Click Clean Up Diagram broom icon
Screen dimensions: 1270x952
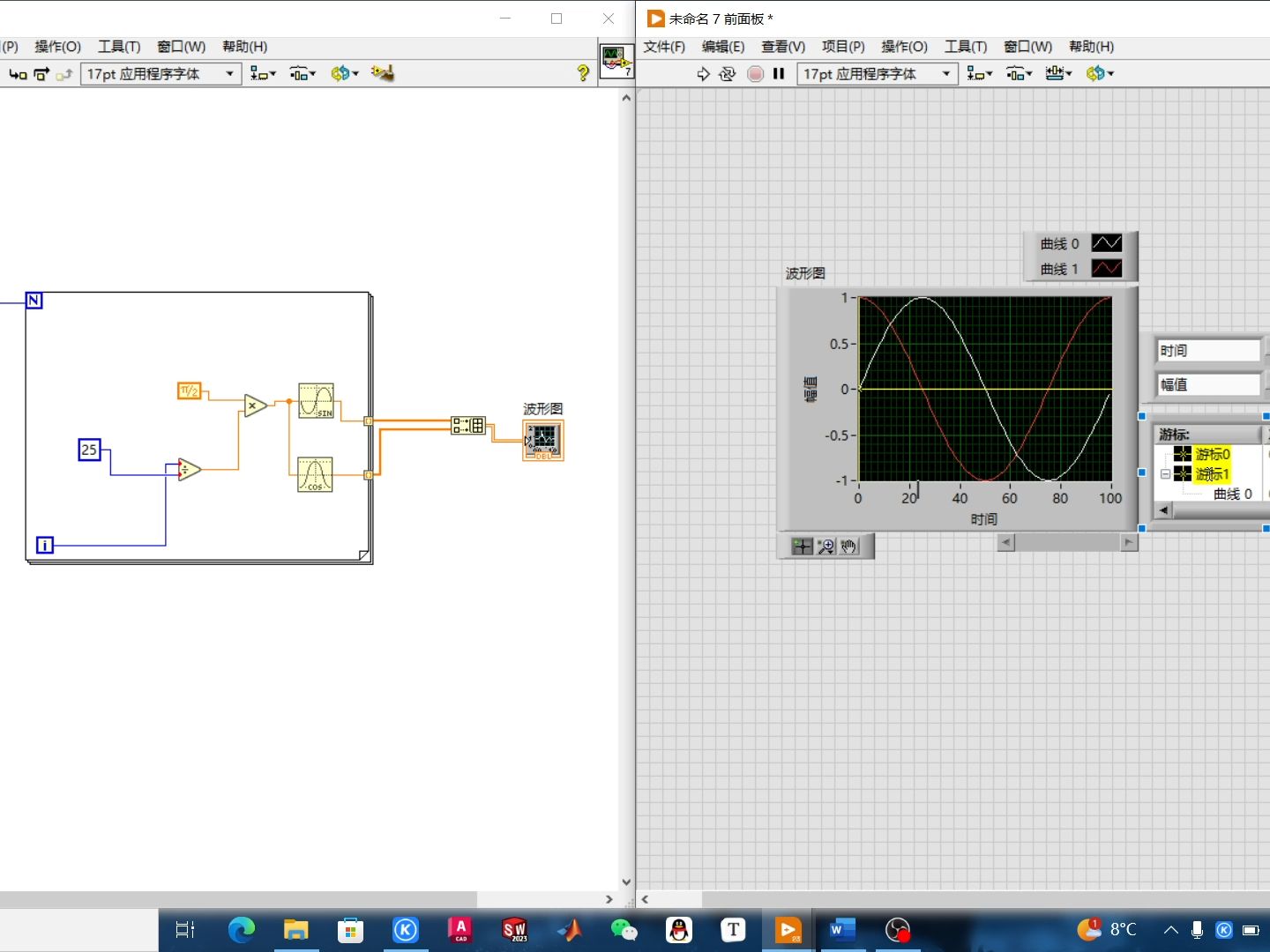(383, 74)
